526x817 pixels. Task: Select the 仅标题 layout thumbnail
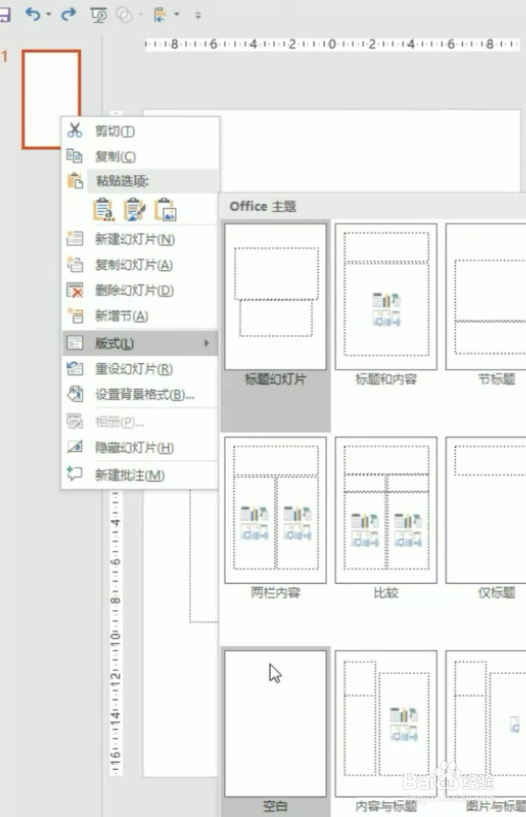tap(486, 510)
